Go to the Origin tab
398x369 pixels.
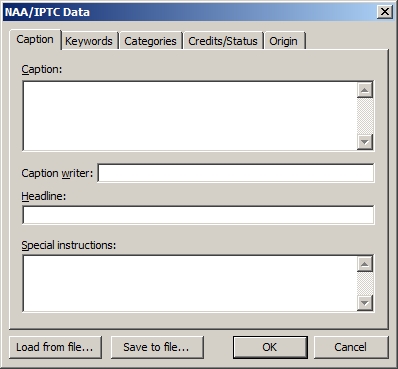(284, 41)
